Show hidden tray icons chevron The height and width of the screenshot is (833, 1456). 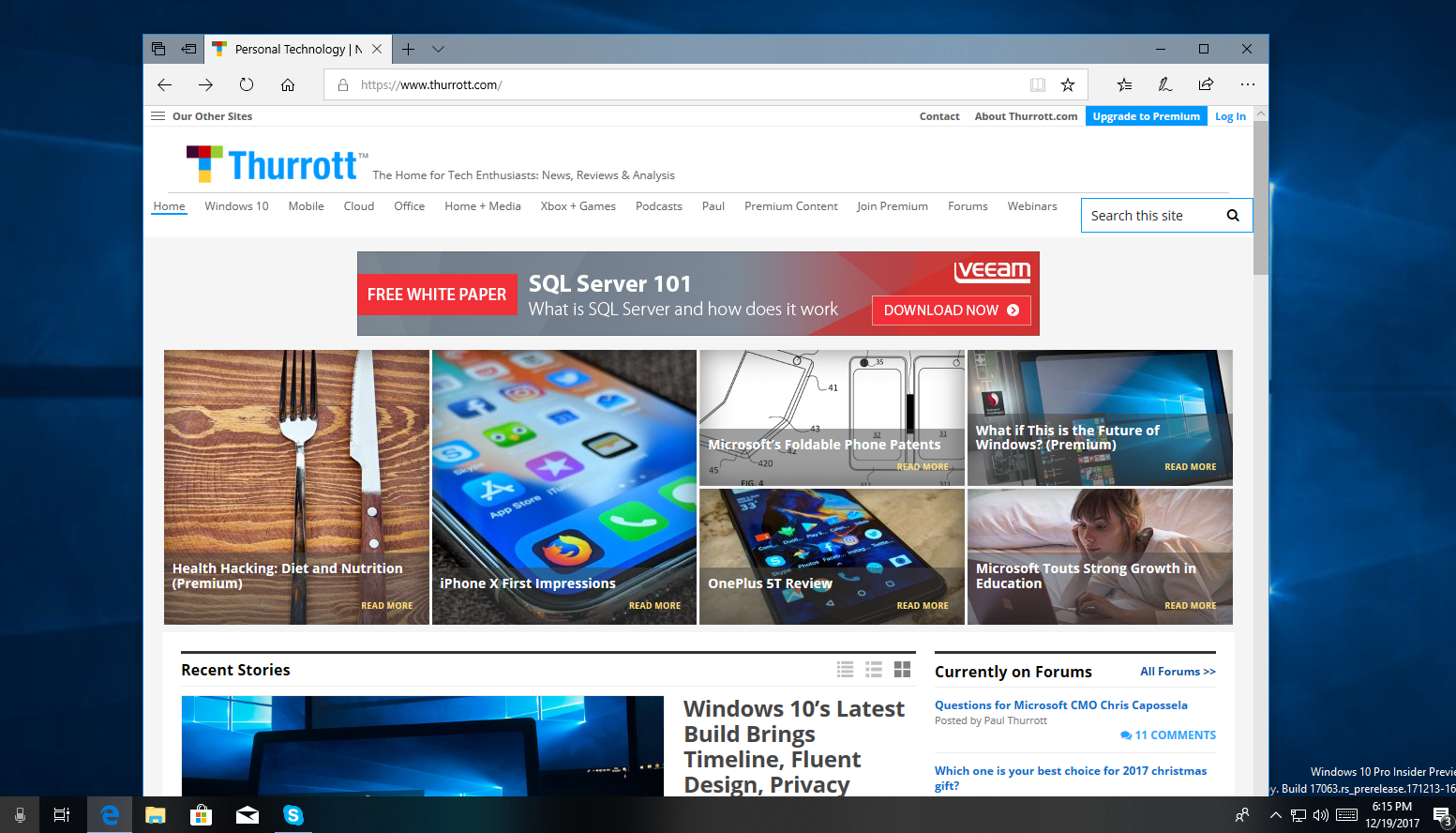(1275, 815)
